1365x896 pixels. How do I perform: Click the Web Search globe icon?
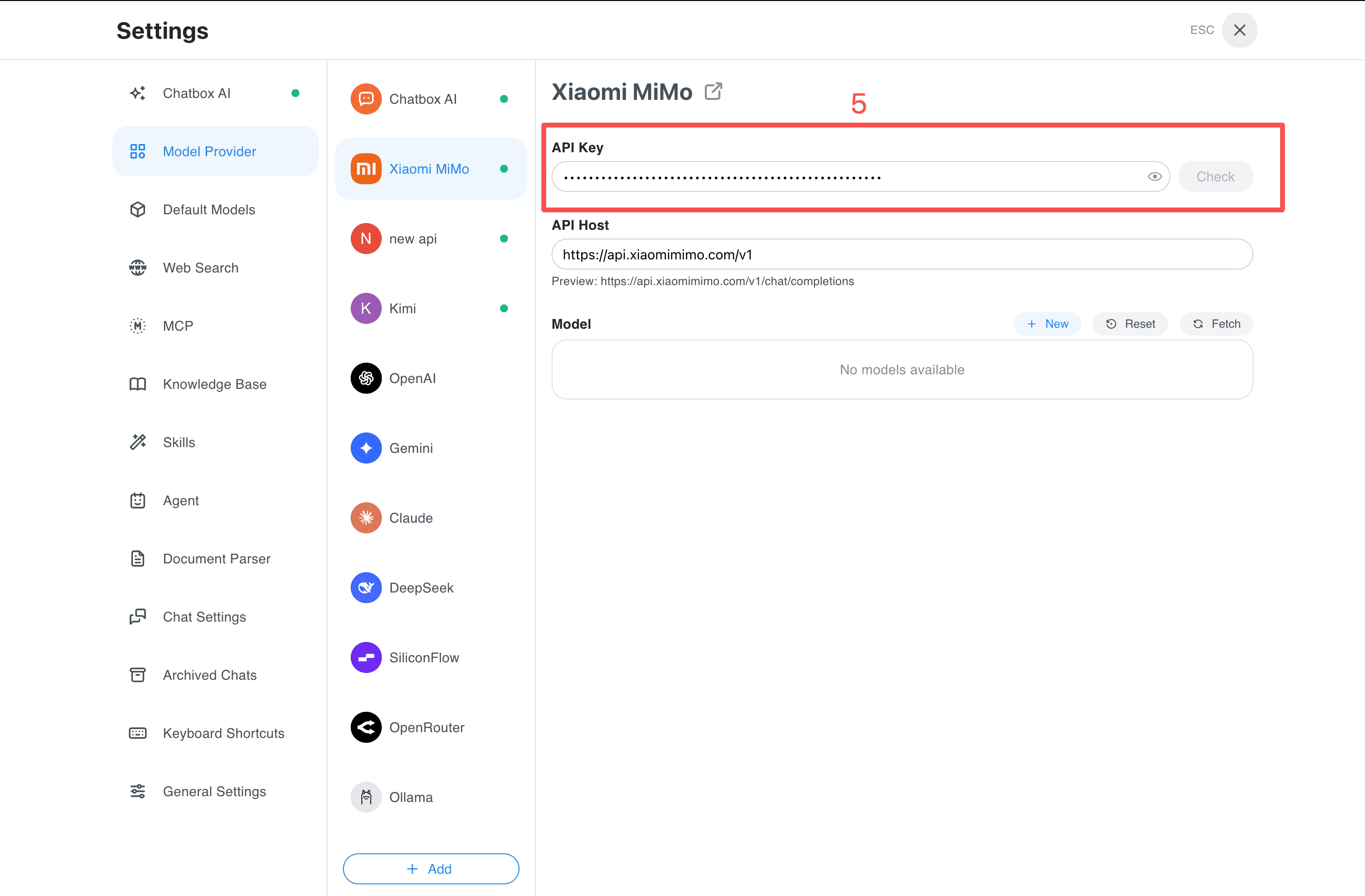(138, 268)
